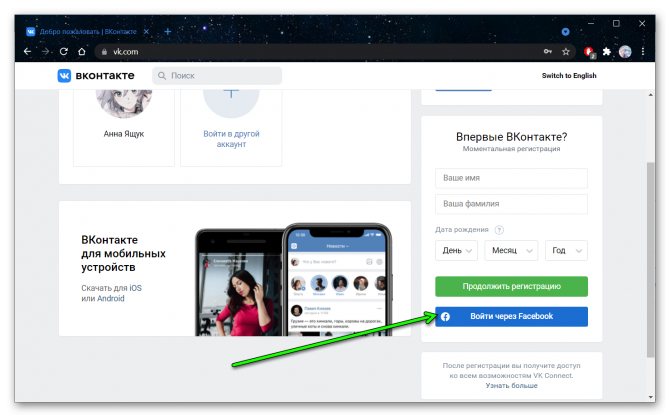Click the Моментальная регистрация subtitle
670x417 pixels.
pos(511,149)
